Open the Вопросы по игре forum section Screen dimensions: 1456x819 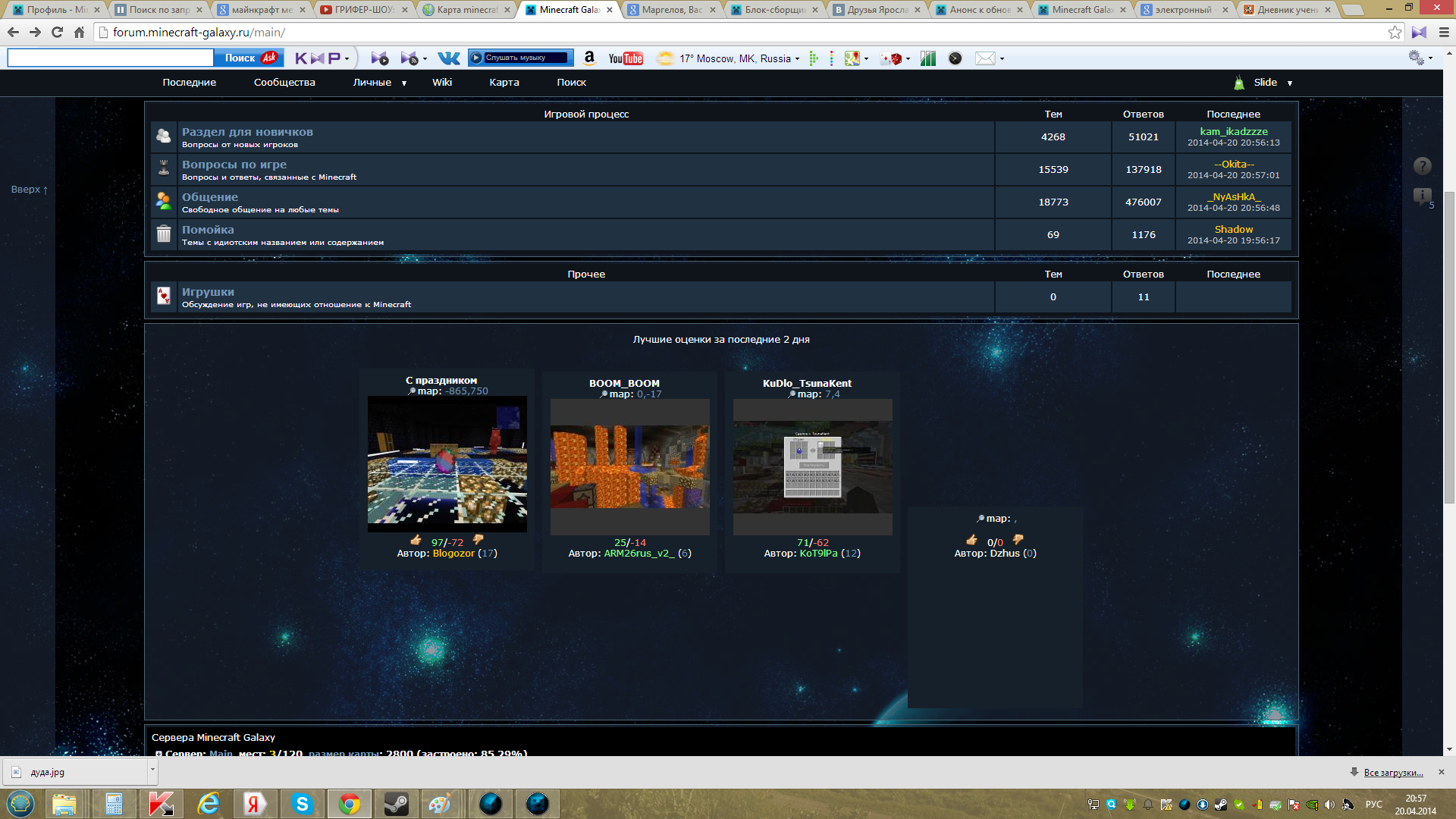234,165
